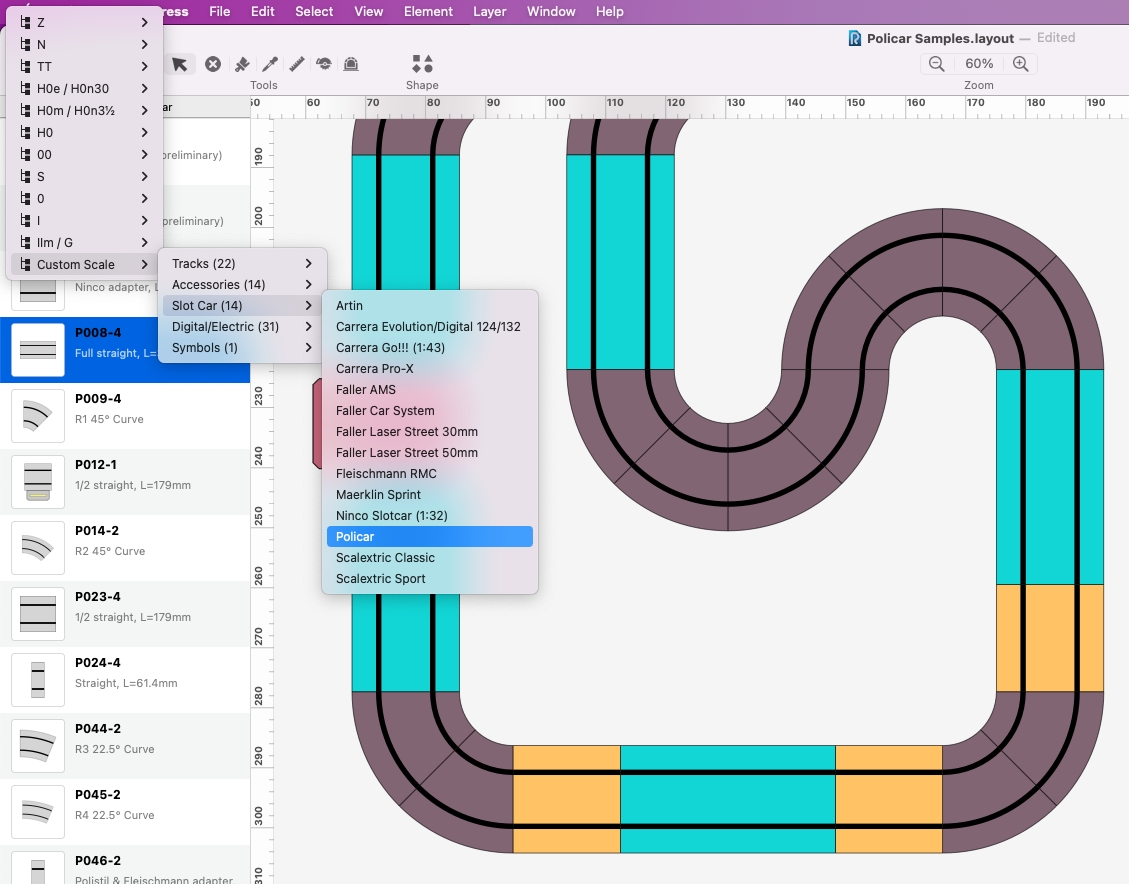Screen dimensions: 1129x884
Task: Choose the circular saw cut tool
Action: [x=324, y=64]
